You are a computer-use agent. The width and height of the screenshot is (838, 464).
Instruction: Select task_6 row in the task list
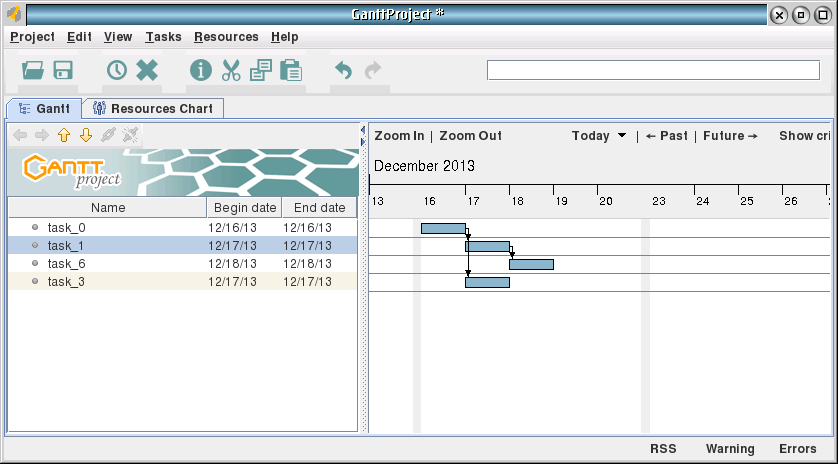(x=67, y=264)
